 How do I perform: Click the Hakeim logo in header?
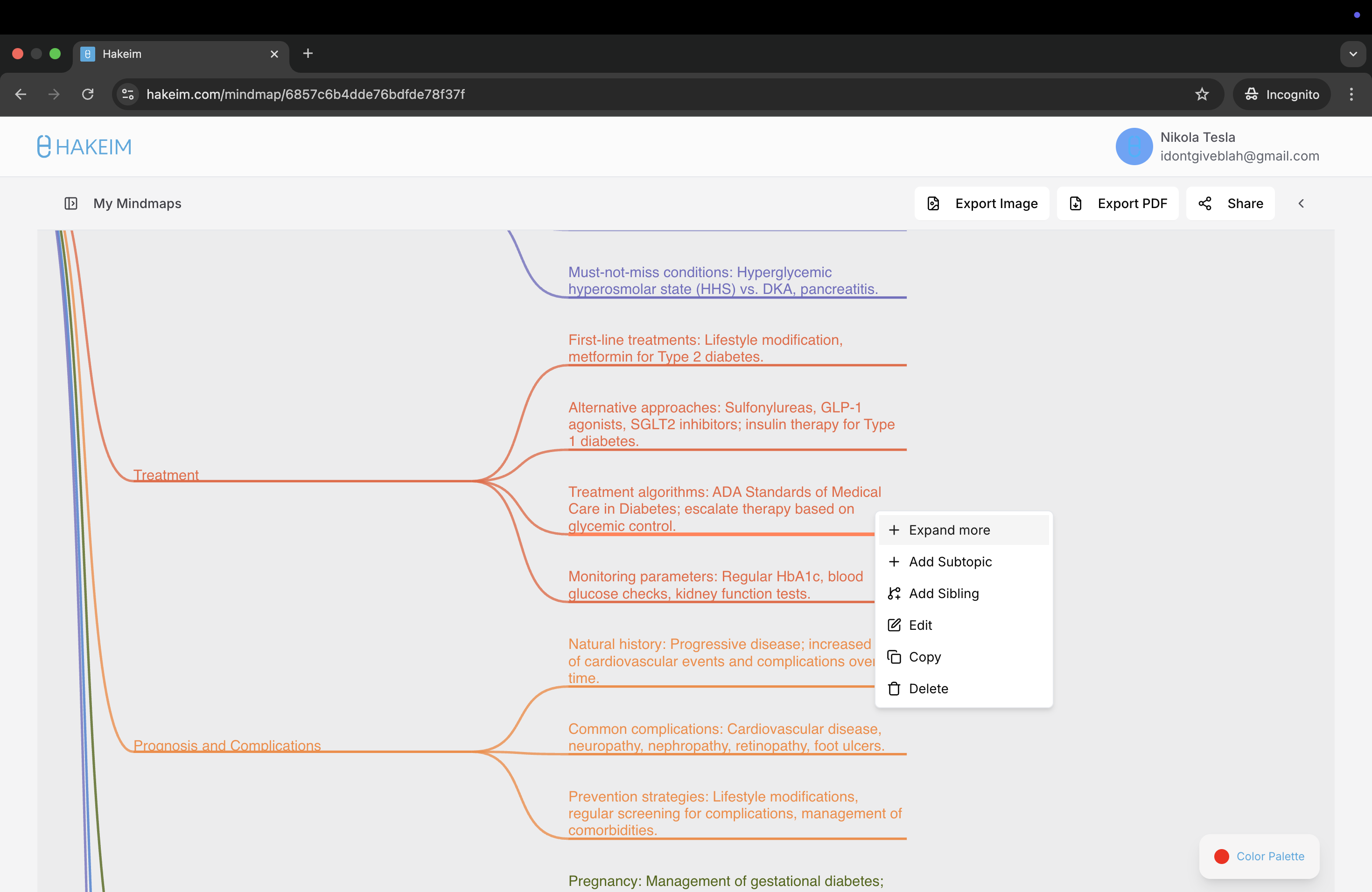click(x=84, y=146)
